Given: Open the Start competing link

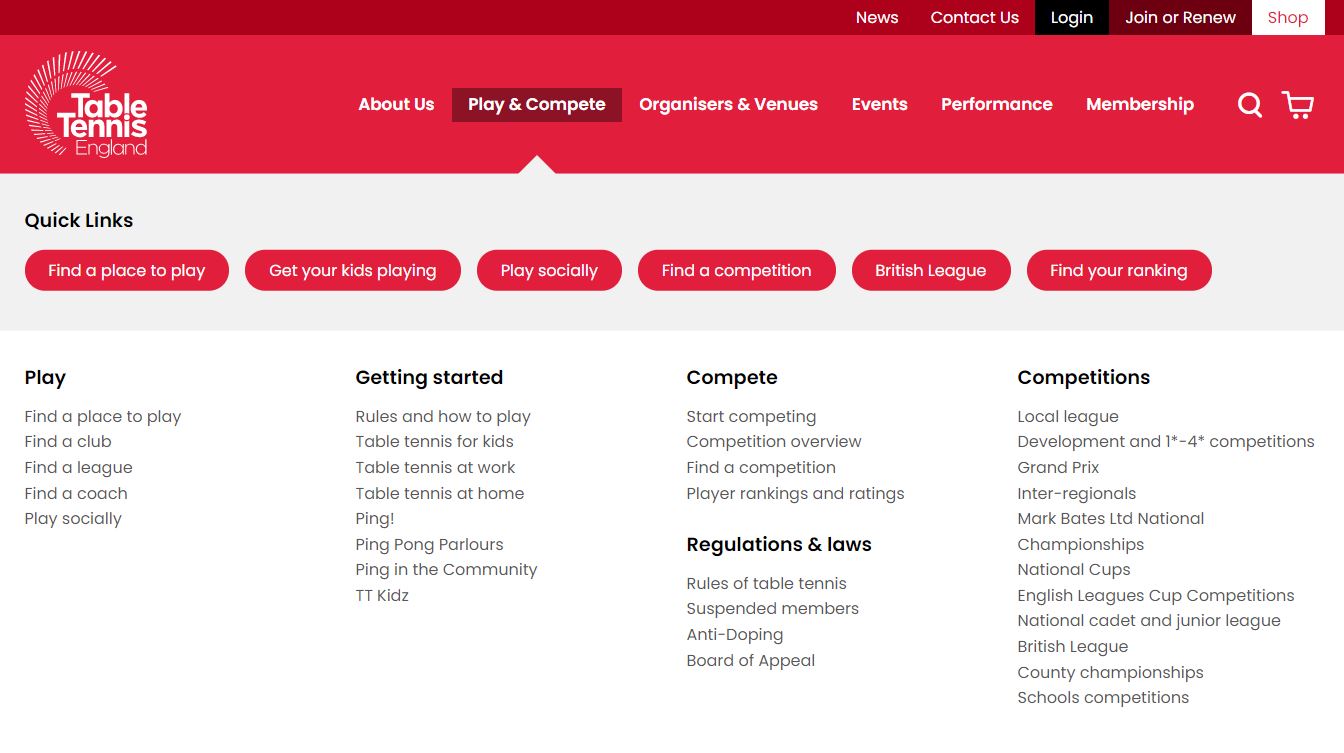Looking at the screenshot, I should (x=751, y=416).
